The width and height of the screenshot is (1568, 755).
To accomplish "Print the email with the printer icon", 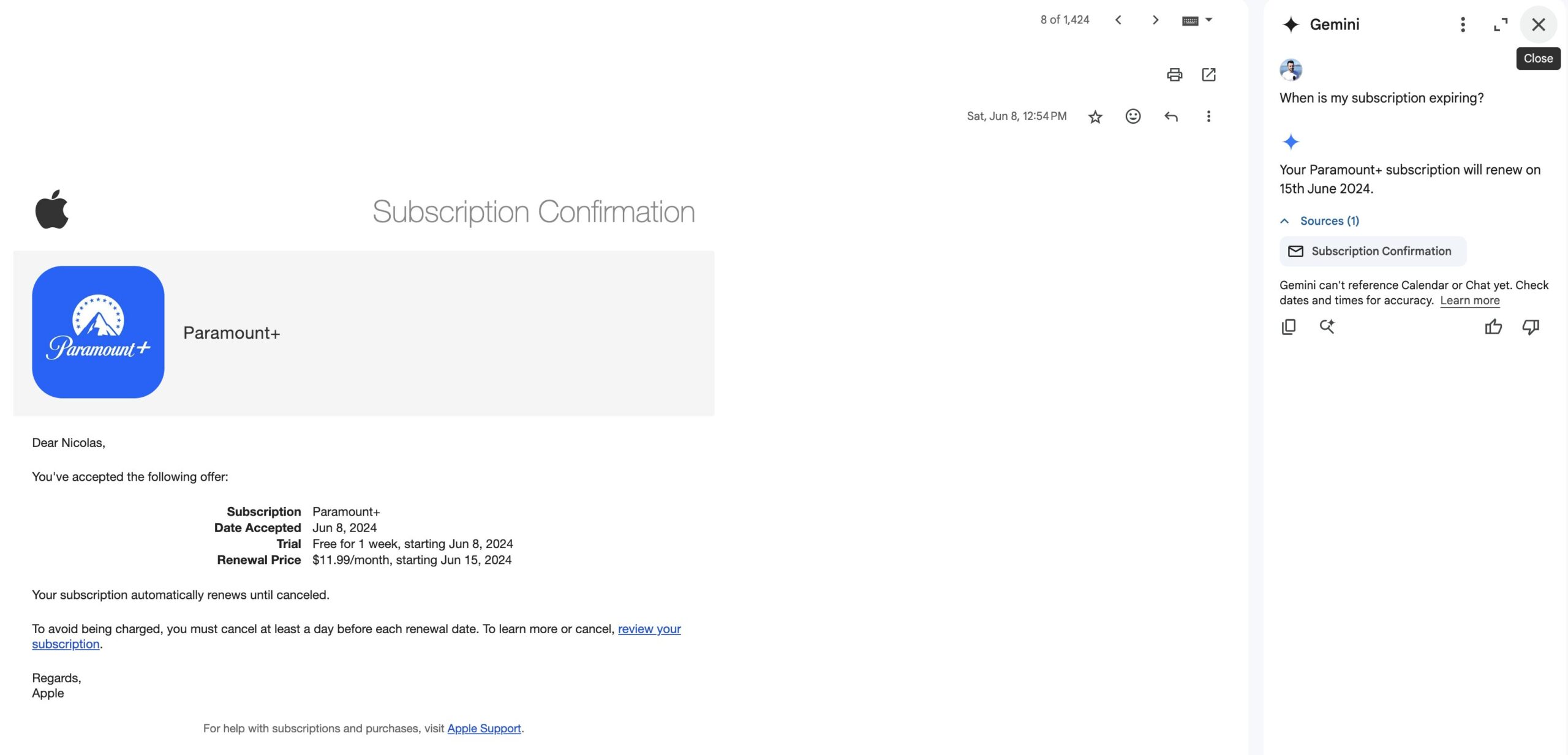I will point(1174,75).
